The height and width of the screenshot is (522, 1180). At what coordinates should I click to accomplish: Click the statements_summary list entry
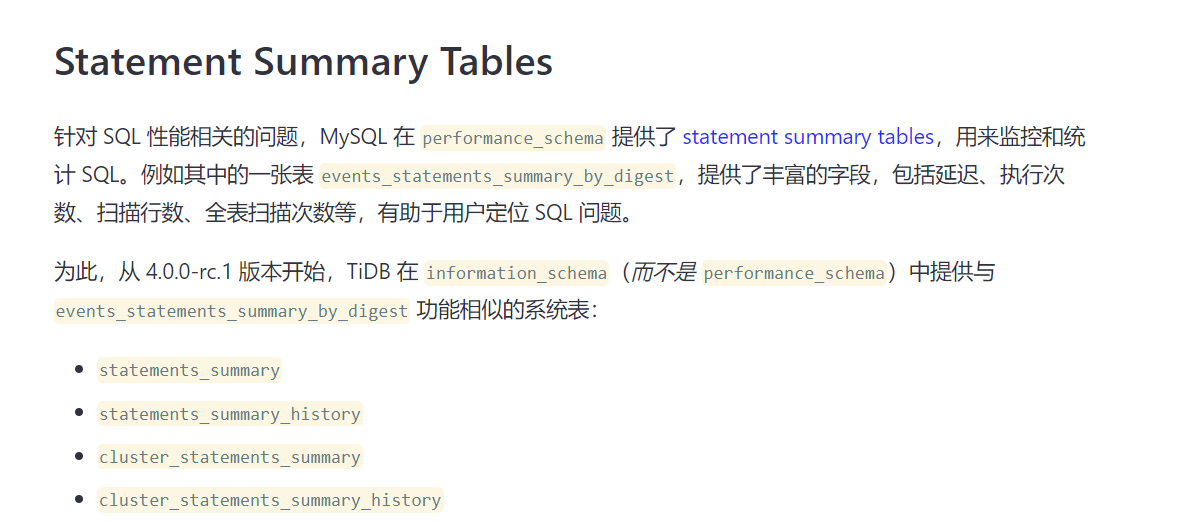tap(189, 370)
